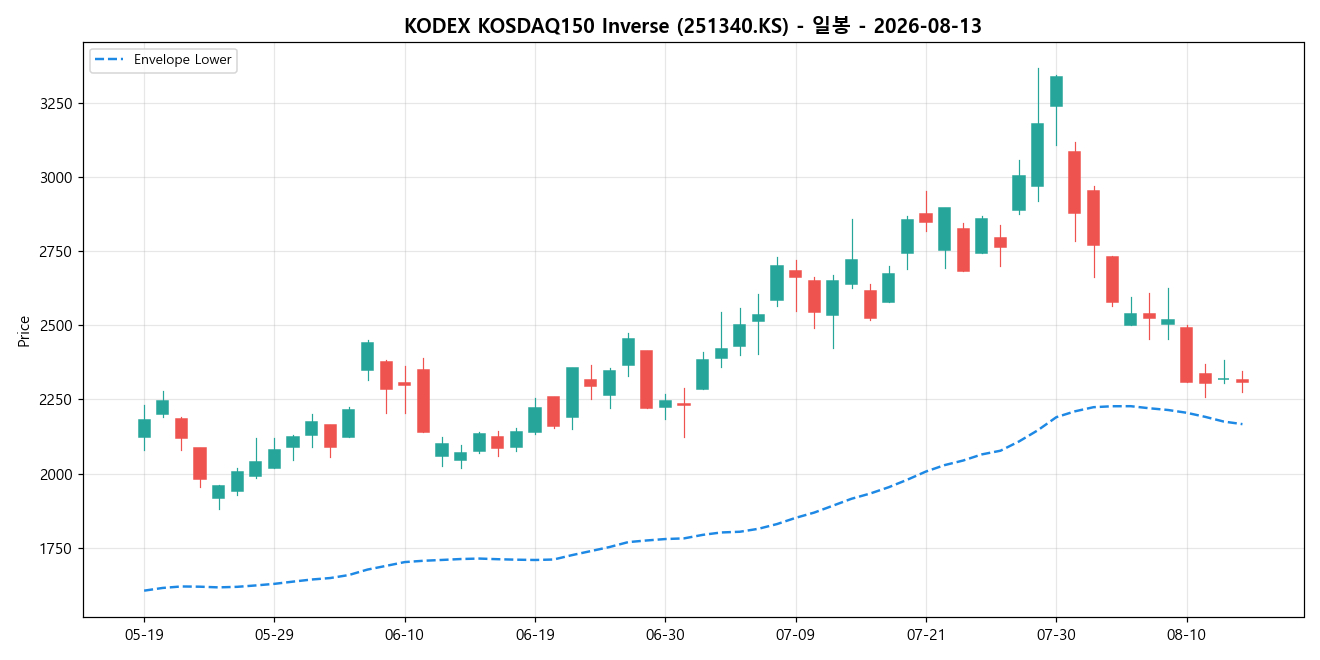
Task: Click the 2250 y-axis tick label
Action: click(55, 400)
